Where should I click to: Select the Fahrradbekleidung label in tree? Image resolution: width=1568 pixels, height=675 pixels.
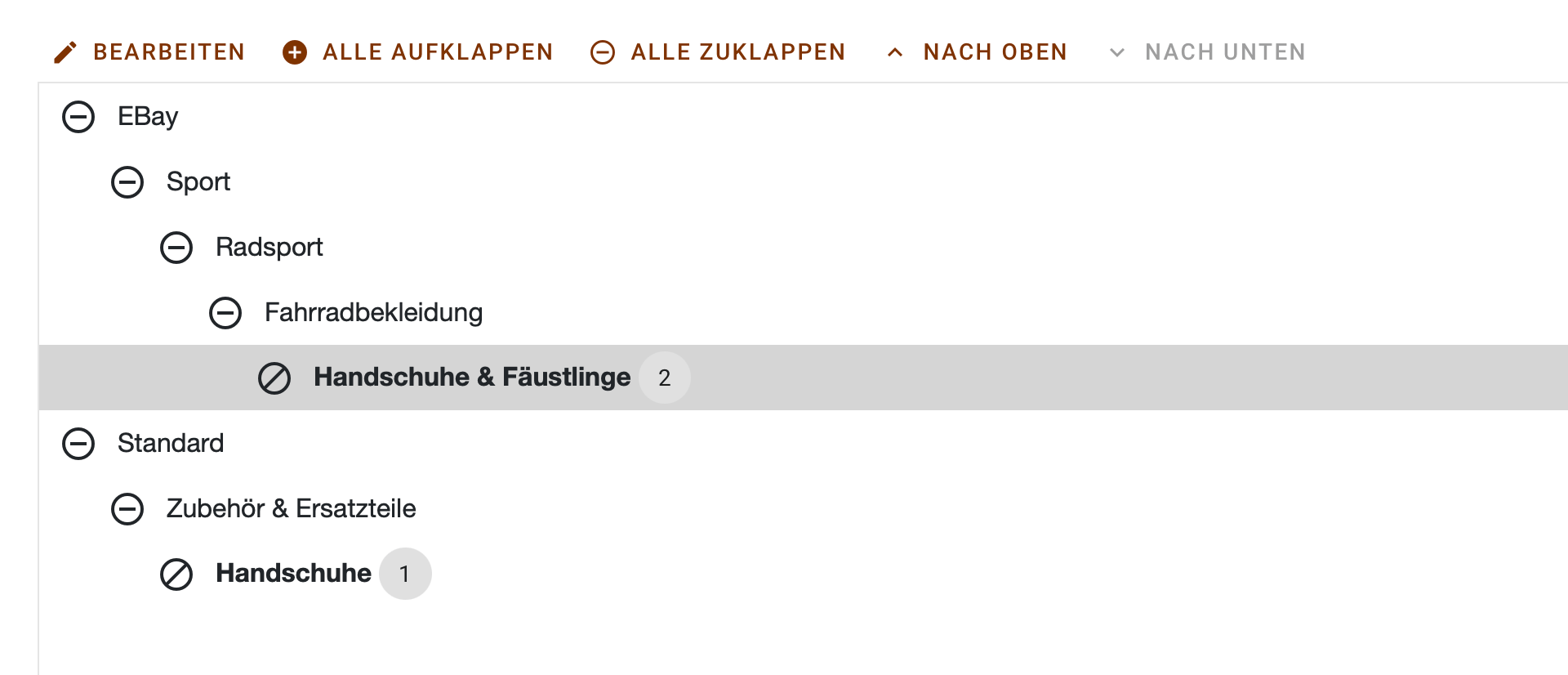373,312
